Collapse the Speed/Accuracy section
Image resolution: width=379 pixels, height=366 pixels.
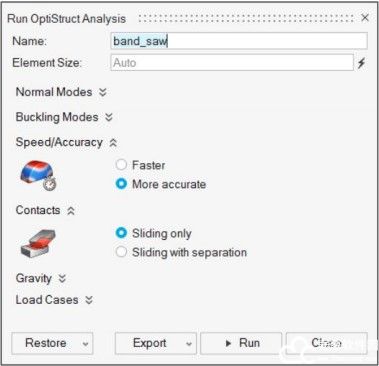(113, 143)
